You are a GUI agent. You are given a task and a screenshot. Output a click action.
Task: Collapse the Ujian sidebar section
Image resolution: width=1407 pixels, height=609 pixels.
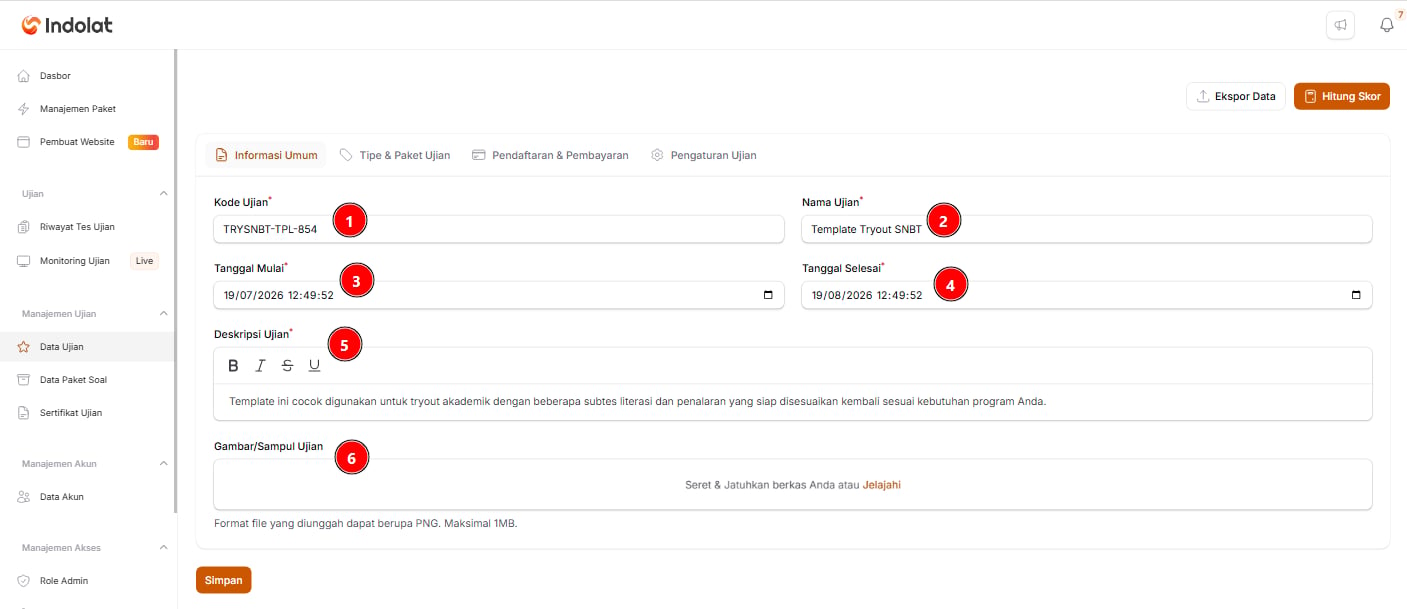tap(164, 193)
